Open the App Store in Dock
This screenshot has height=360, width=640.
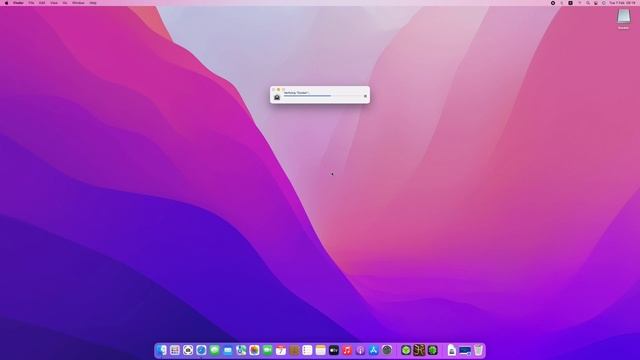[x=374, y=350]
